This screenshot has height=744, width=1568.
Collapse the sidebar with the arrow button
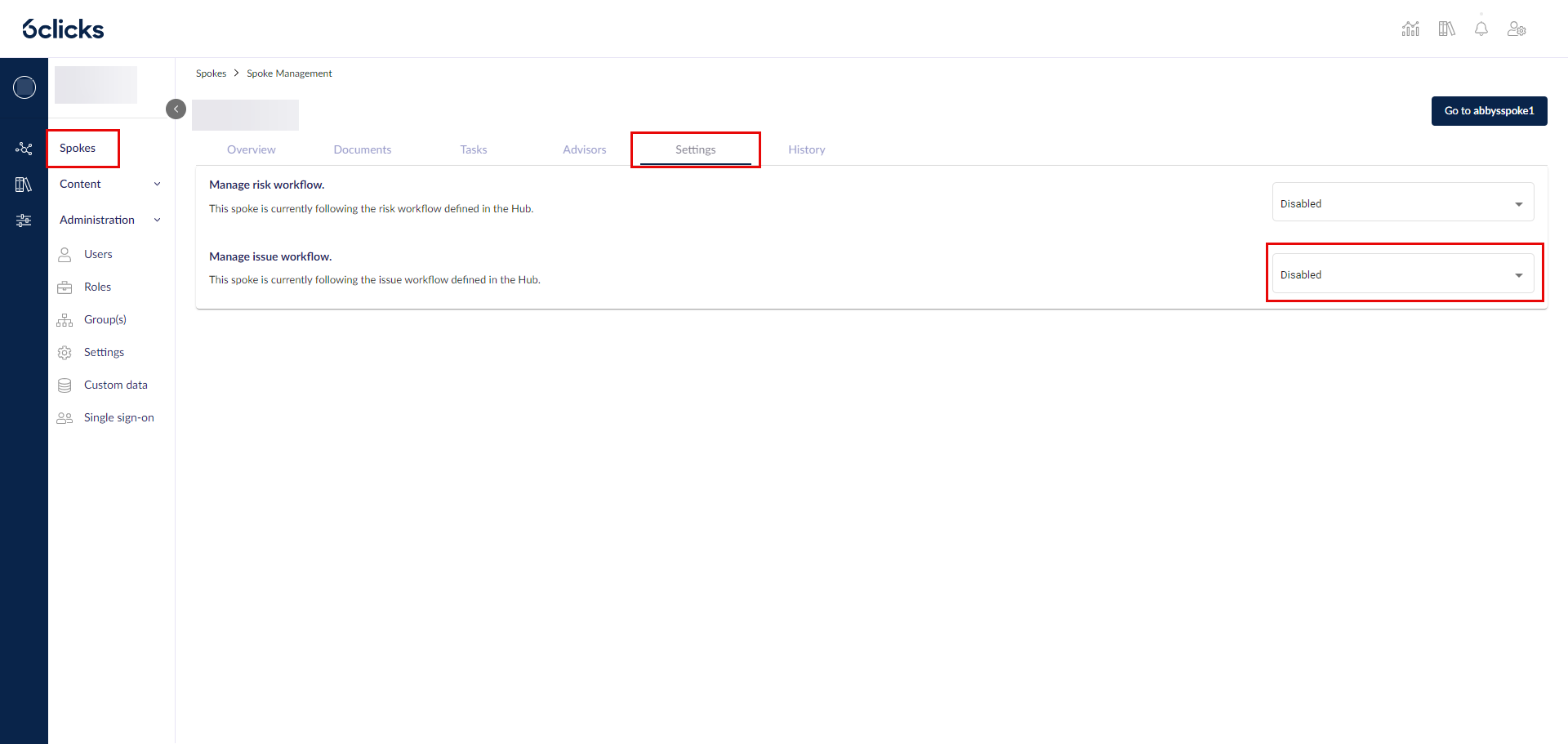176,109
